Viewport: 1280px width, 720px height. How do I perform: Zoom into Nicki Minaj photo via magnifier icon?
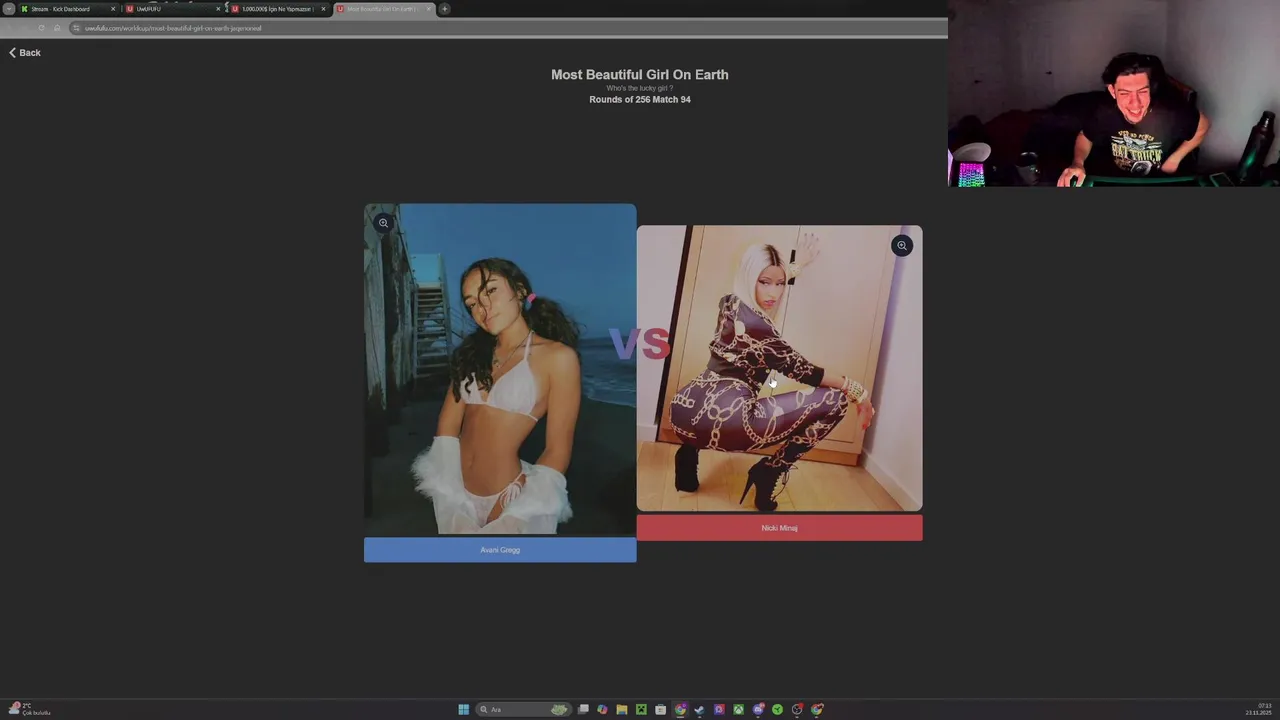coord(902,245)
